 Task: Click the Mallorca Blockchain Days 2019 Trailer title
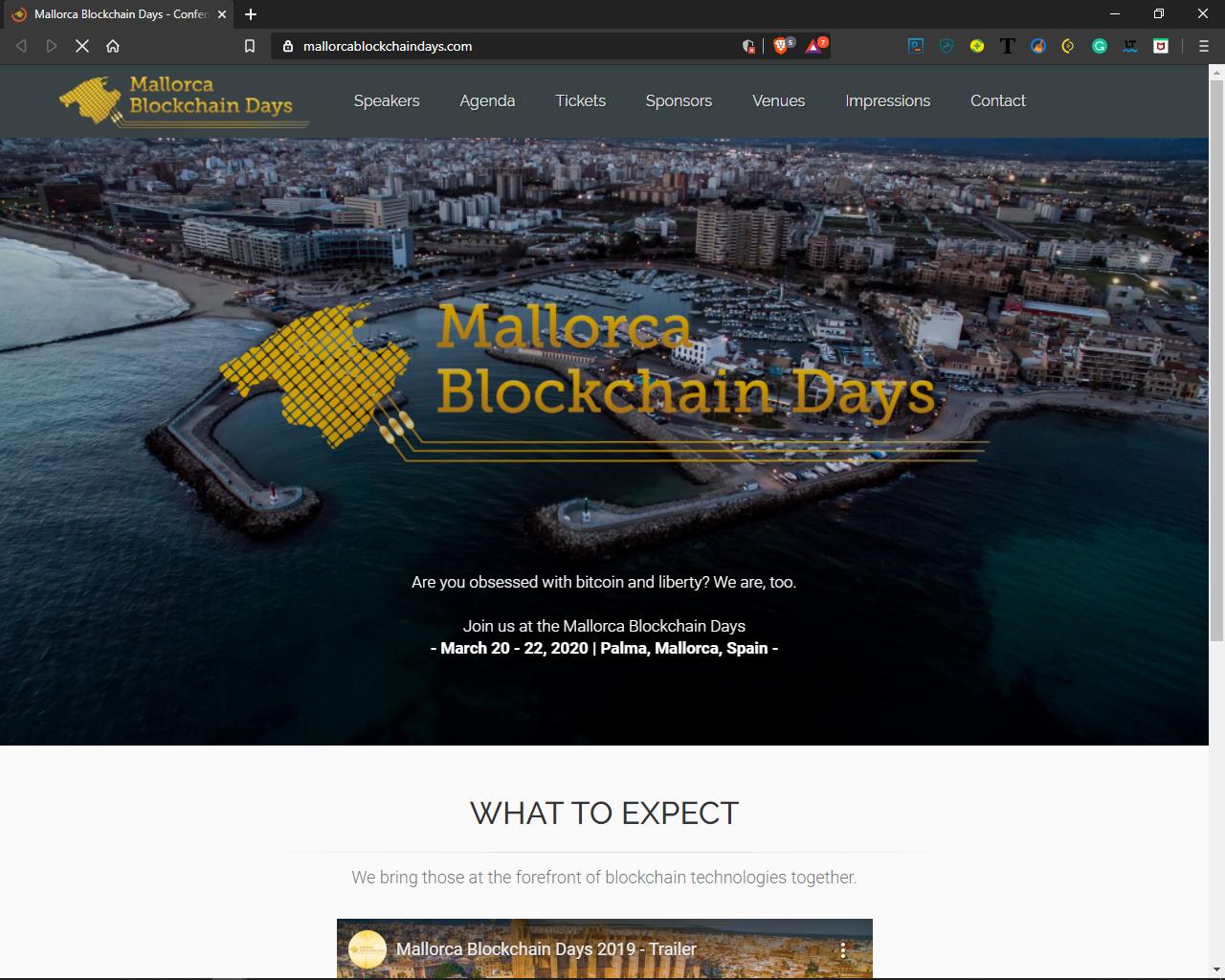(546, 949)
